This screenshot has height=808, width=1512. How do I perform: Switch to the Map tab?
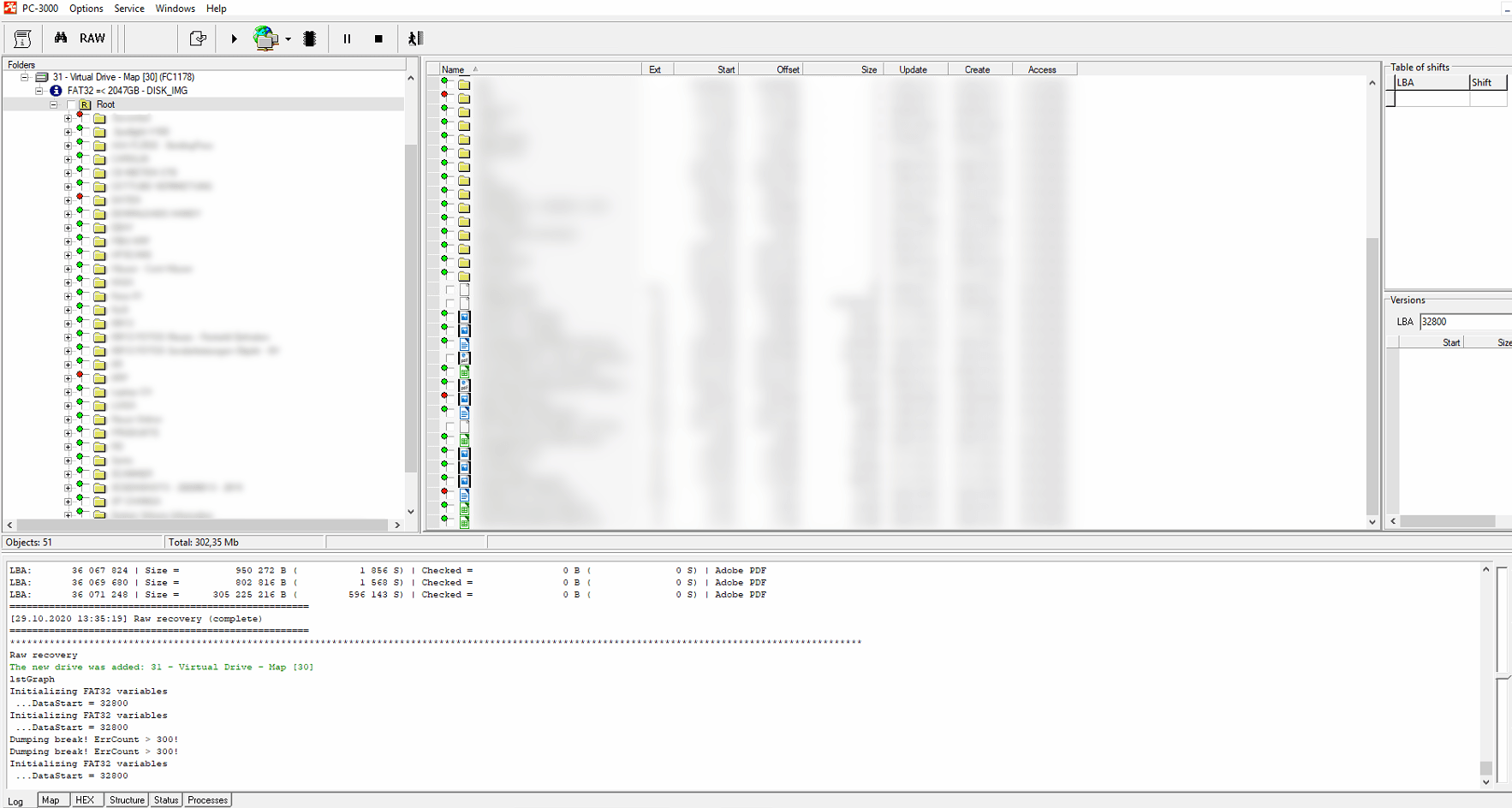[51, 800]
